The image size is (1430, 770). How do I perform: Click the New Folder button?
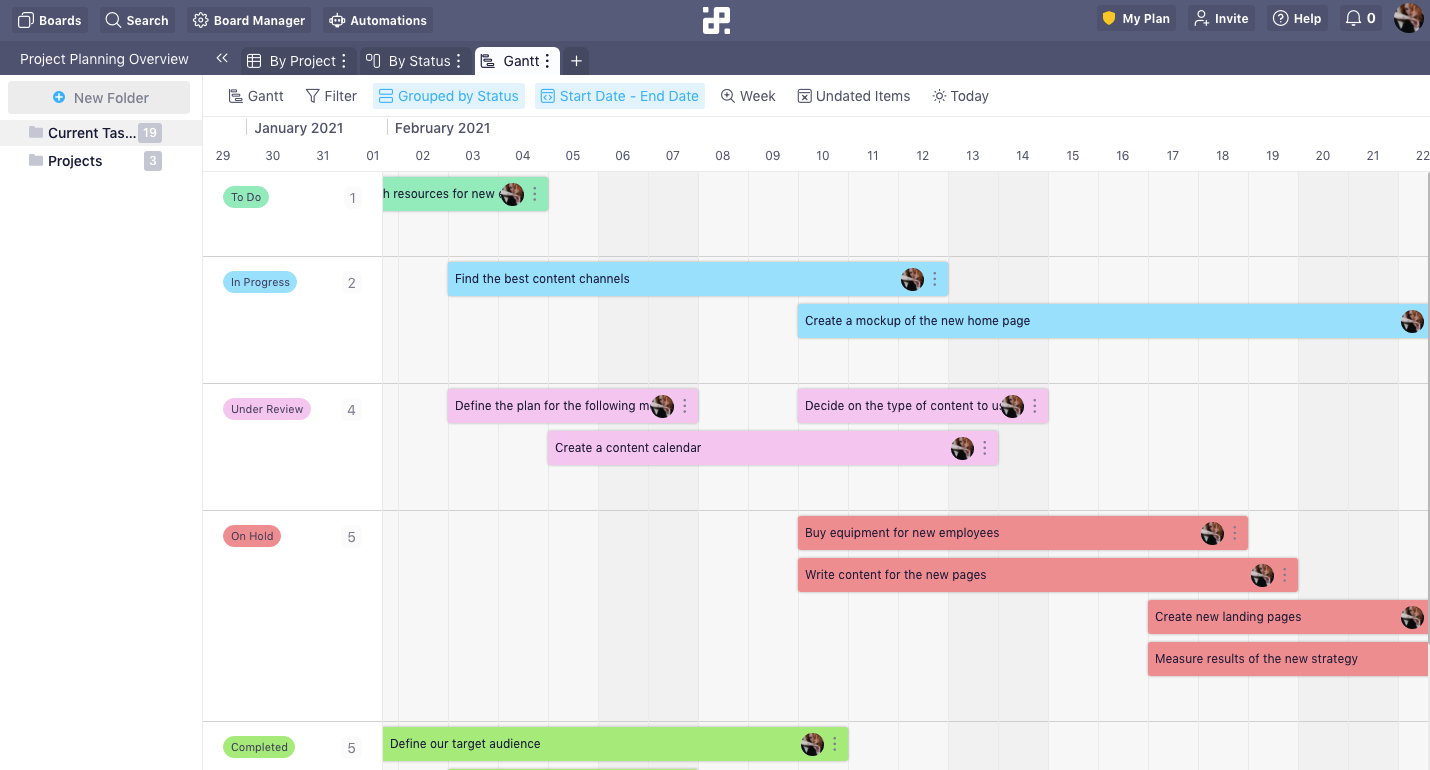click(x=98, y=96)
